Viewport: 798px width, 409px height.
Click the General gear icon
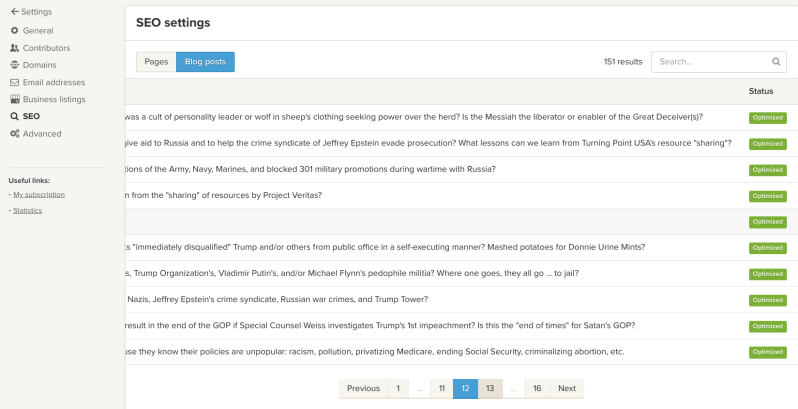14,31
